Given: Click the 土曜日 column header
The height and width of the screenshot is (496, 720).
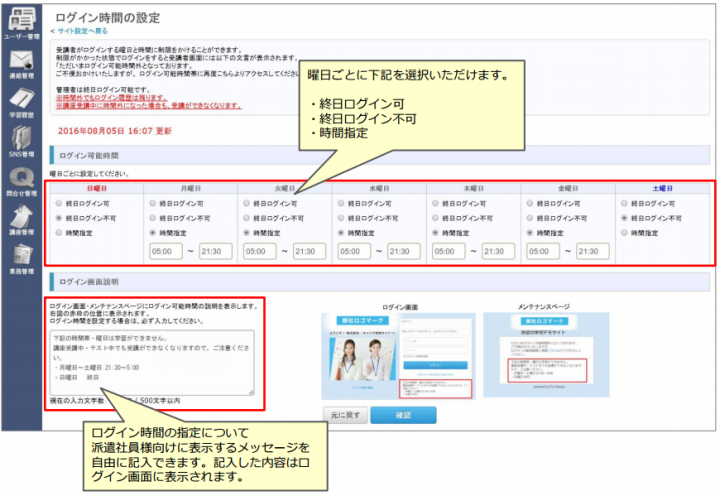Looking at the screenshot, I should (x=662, y=188).
